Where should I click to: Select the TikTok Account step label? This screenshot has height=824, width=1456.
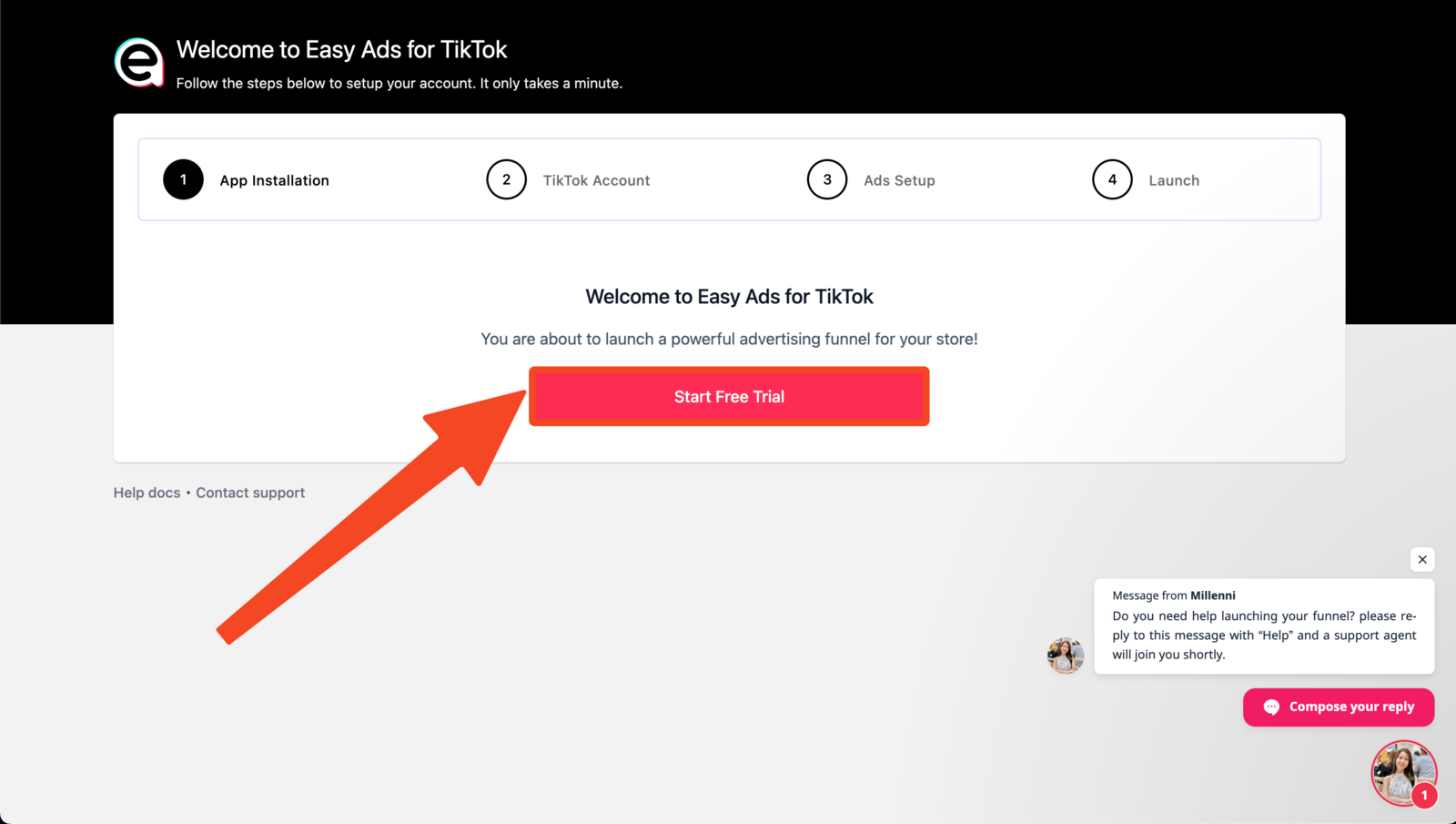point(596,179)
